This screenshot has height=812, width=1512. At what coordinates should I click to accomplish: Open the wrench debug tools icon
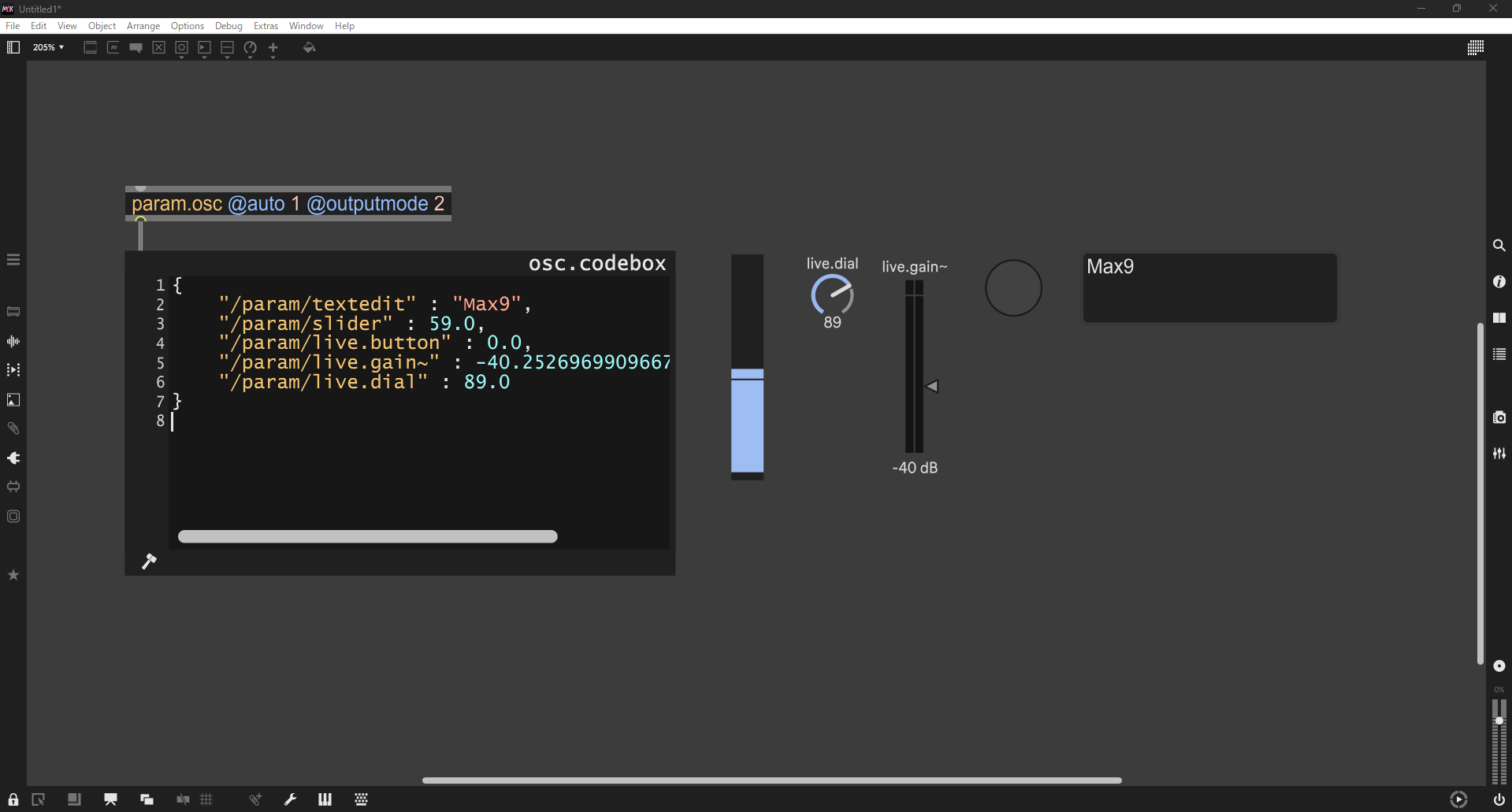pos(290,799)
